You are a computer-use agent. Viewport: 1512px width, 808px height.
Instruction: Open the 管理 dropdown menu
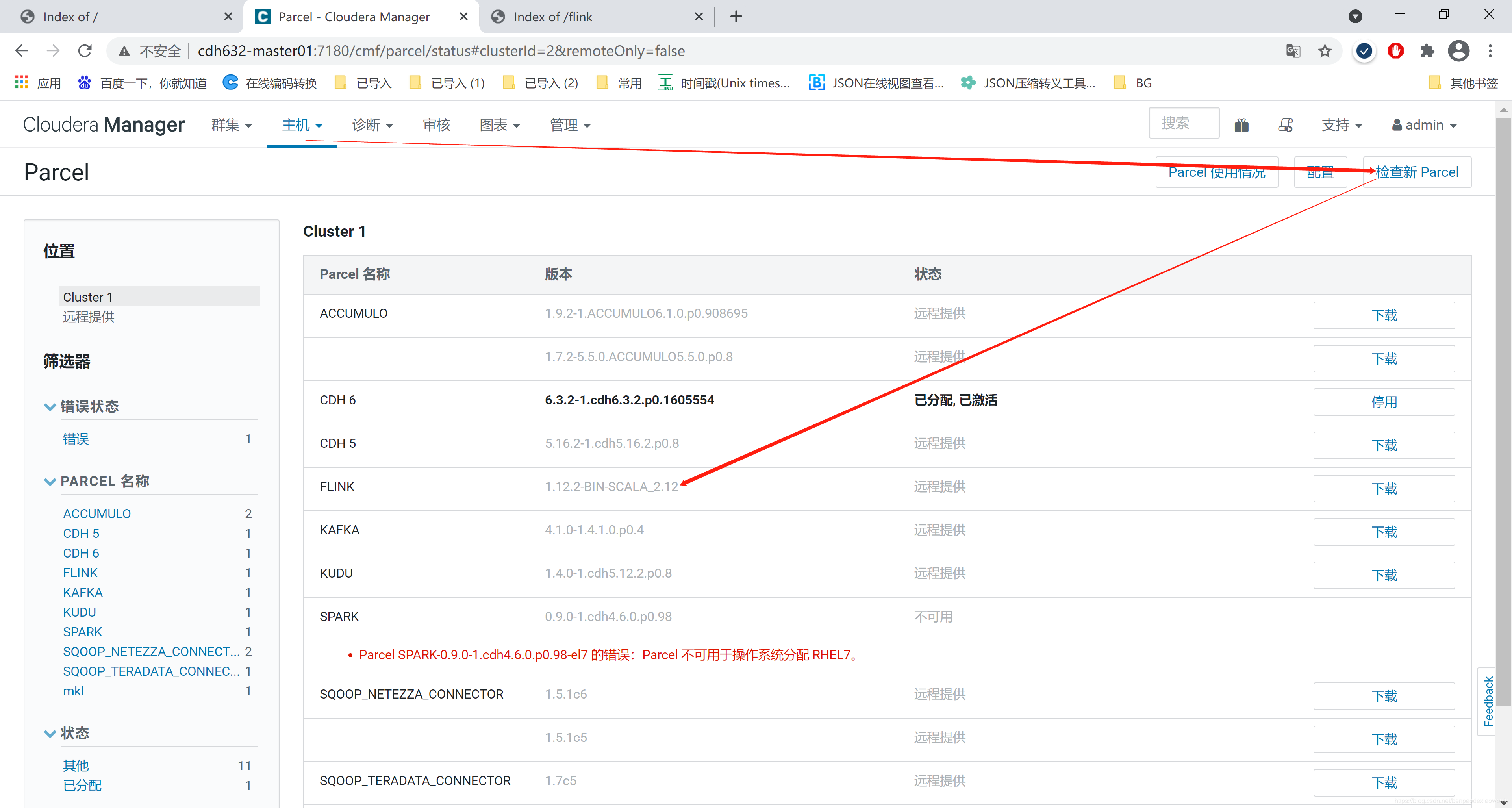pyautogui.click(x=570, y=125)
